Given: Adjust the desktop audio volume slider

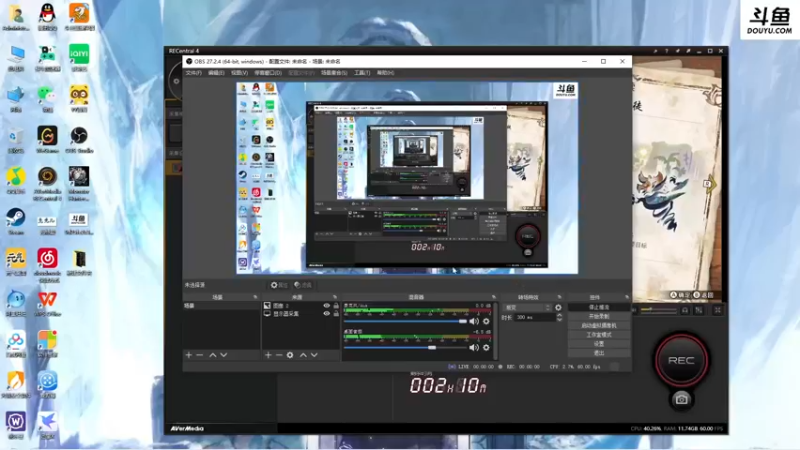Looking at the screenshot, I should pos(405,347).
